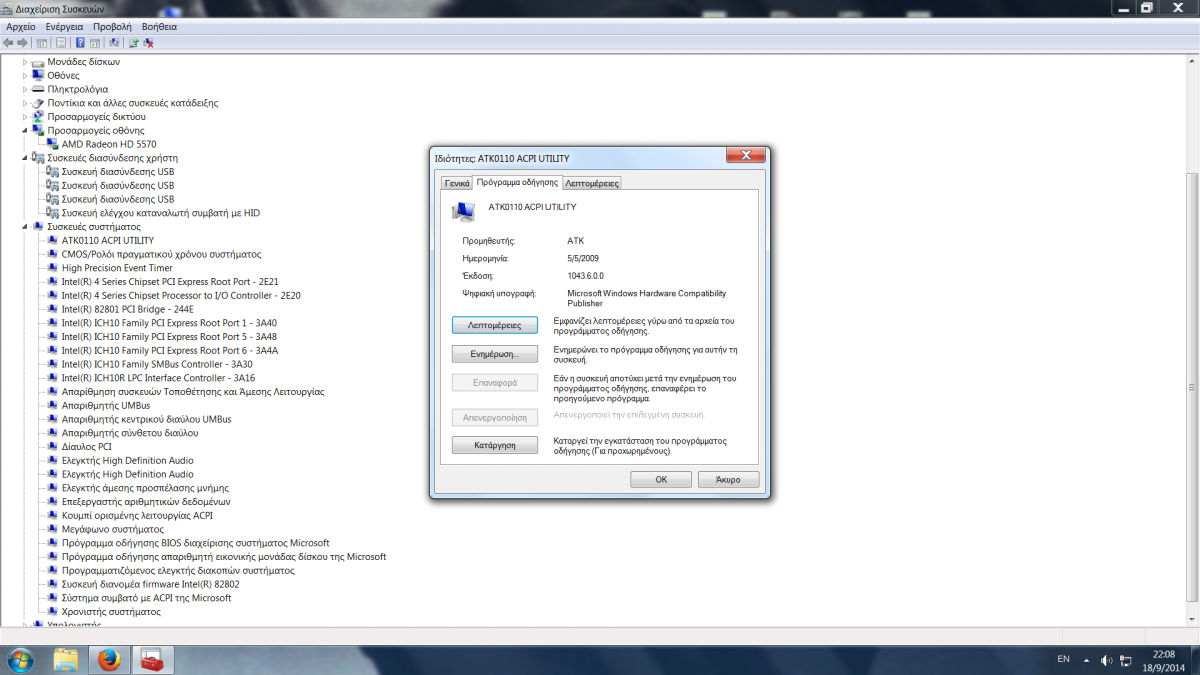Select Μεγάφωνο συστήματος device
The image size is (1200, 675).
[112, 529]
